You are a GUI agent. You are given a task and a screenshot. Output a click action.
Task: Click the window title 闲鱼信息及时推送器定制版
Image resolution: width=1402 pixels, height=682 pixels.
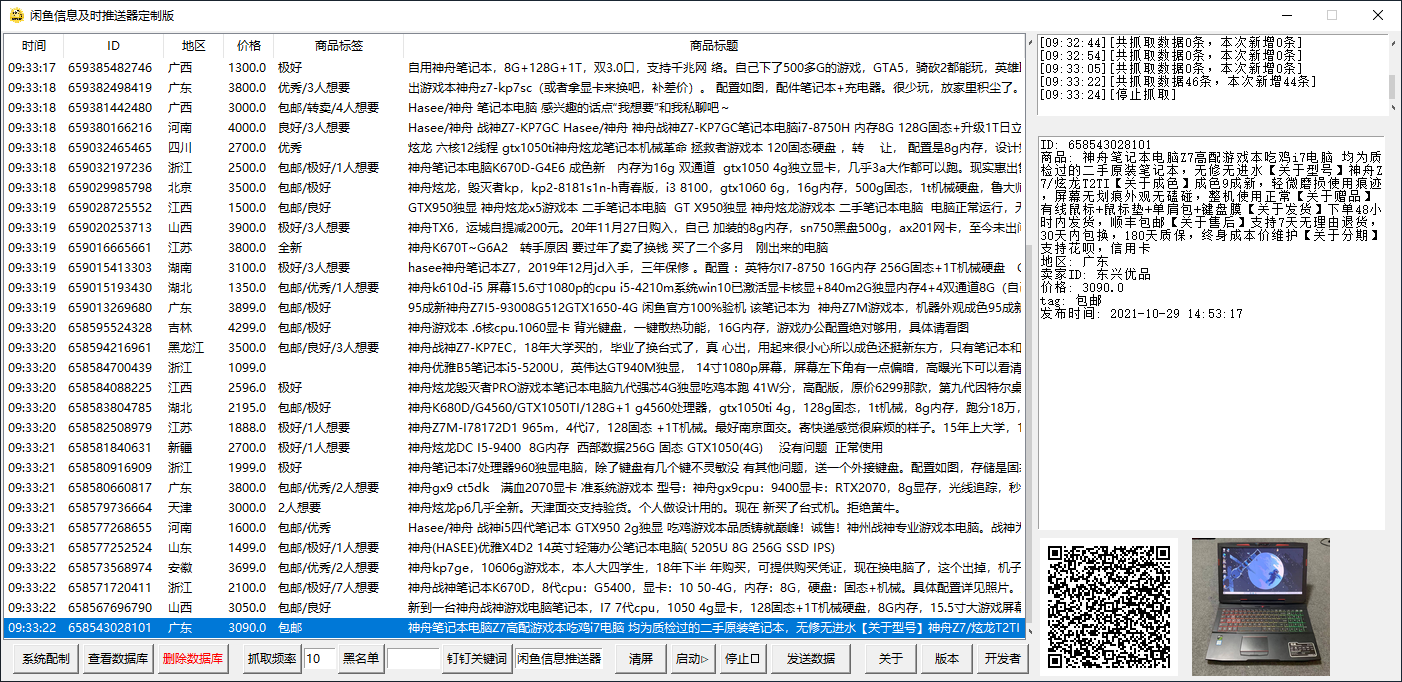(101, 15)
